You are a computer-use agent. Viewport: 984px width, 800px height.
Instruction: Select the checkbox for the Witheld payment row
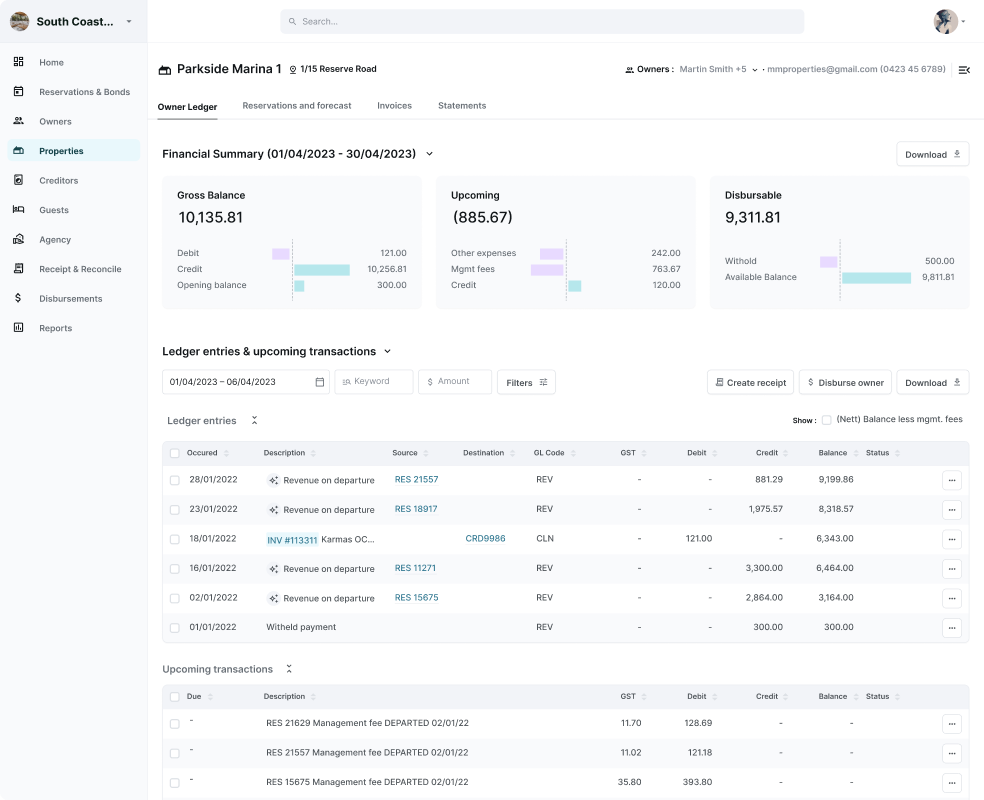174,627
